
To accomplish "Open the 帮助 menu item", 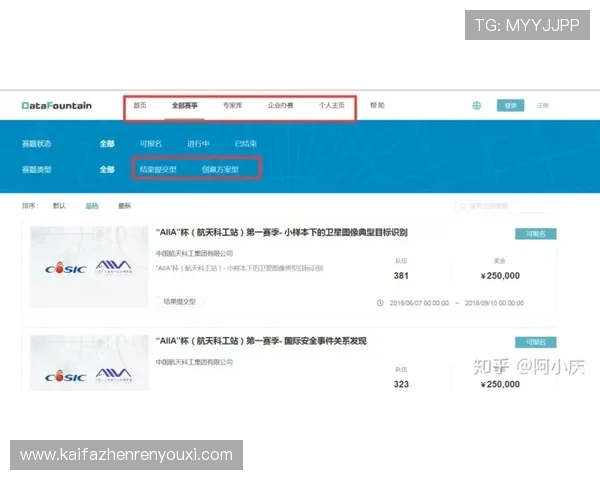I will tap(377, 105).
